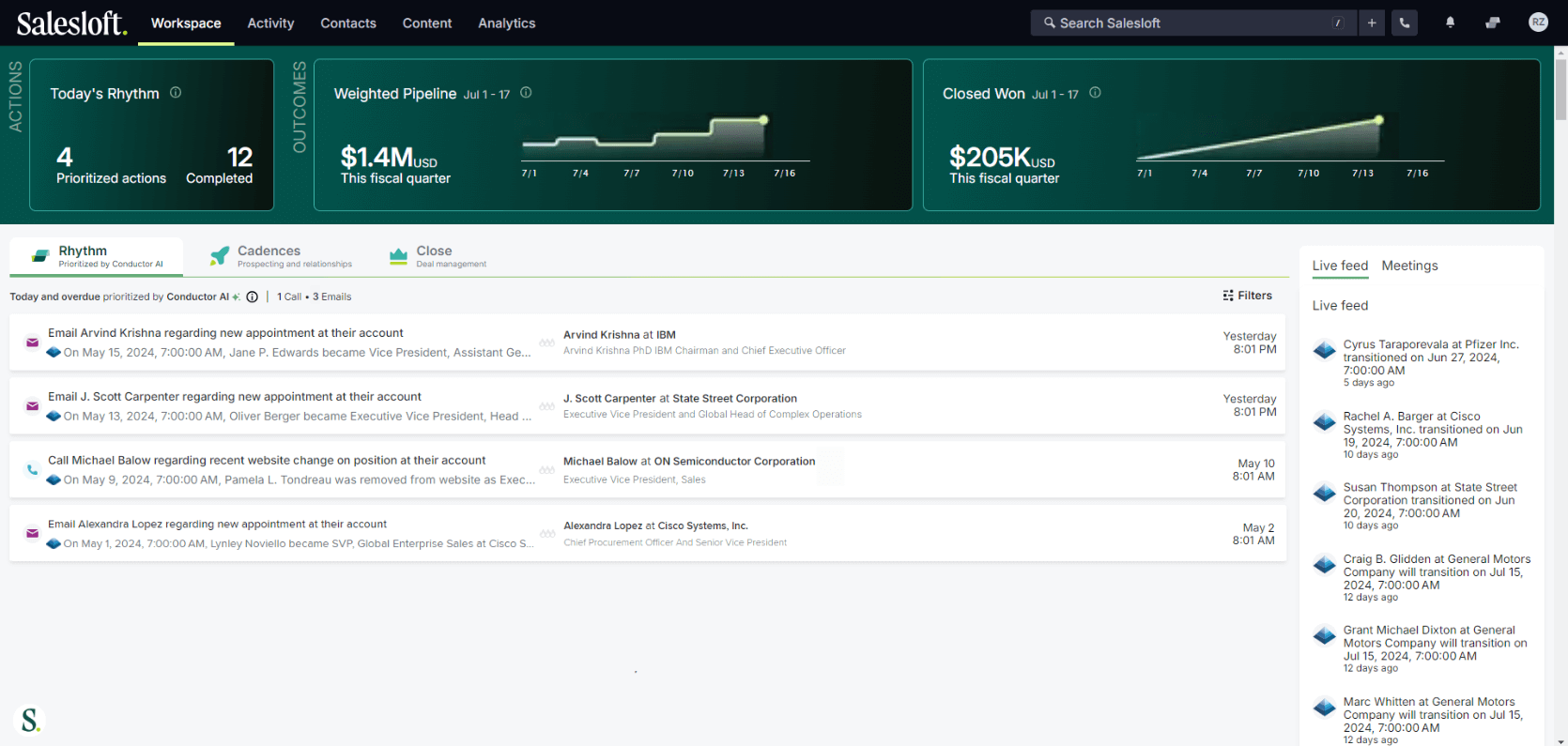Click '3 Emails' count text
Viewport: 1568px width, 746px height.
[332, 297]
